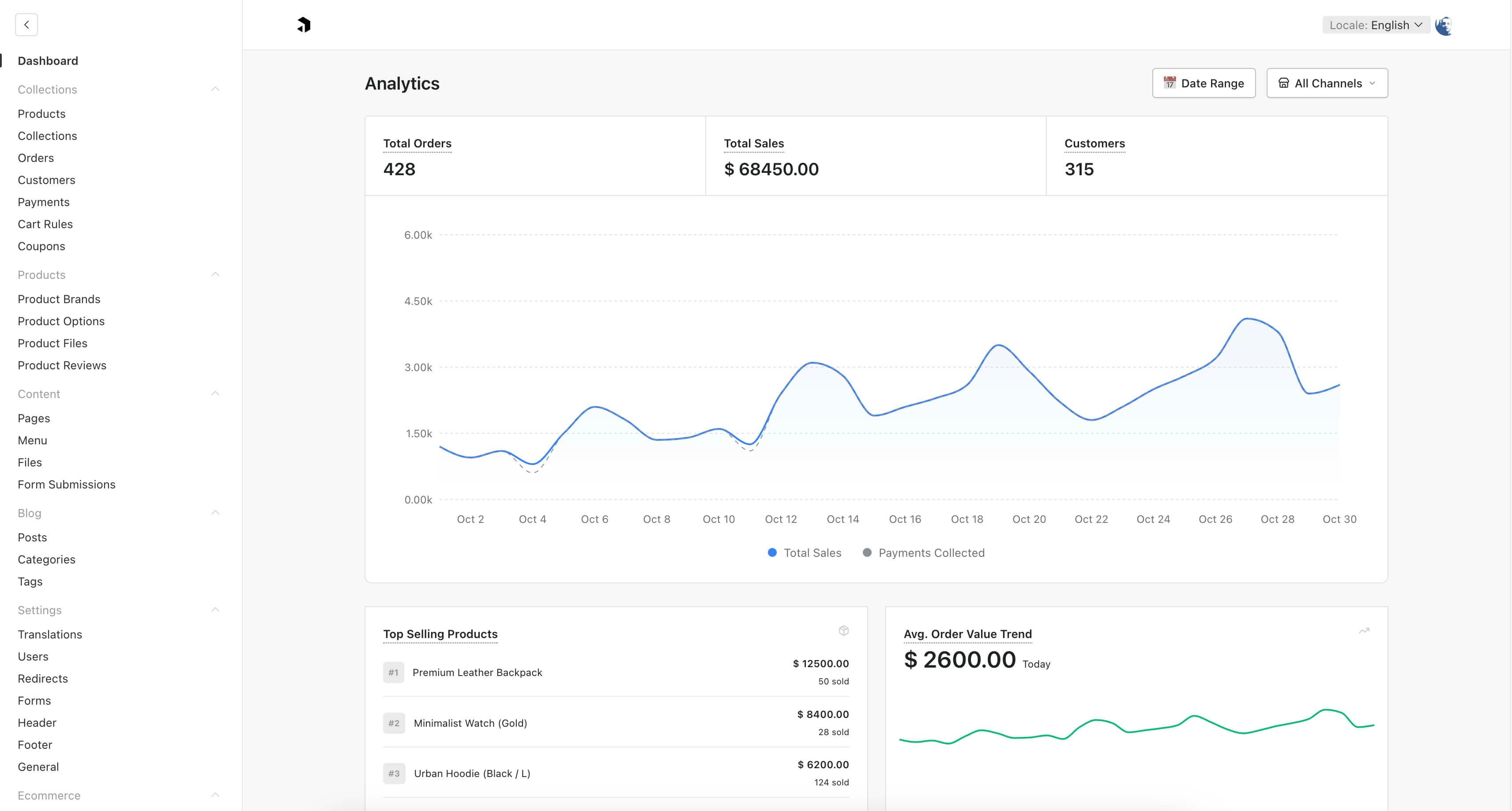Open the Cart Rules sidebar link
1512x811 pixels.
[x=45, y=224]
